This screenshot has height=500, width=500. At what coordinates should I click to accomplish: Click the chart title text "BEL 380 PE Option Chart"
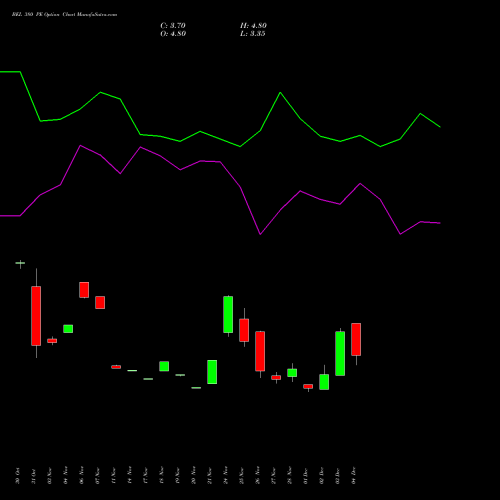tap(44, 15)
